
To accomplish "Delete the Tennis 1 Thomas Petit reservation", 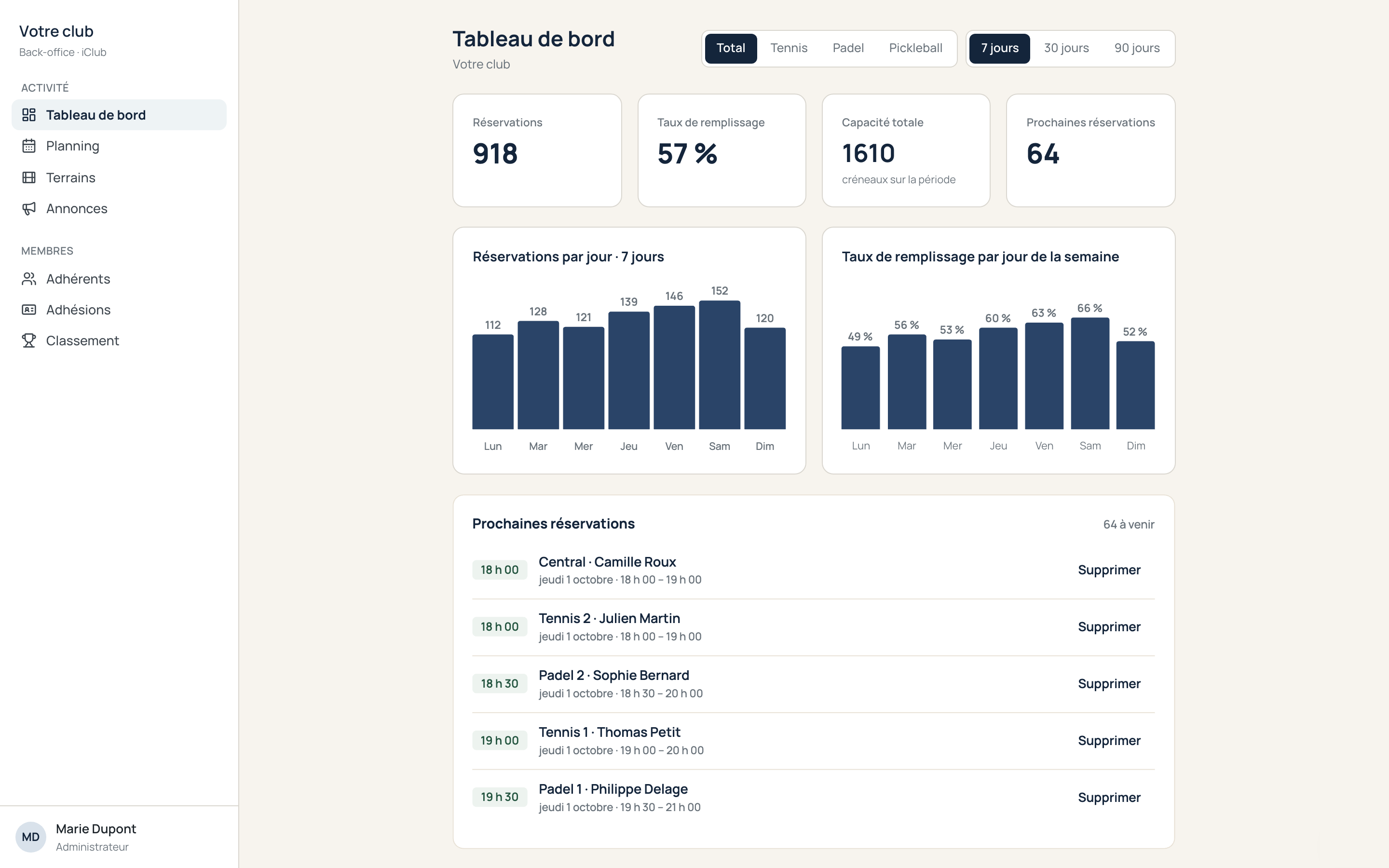I will coord(1109,741).
